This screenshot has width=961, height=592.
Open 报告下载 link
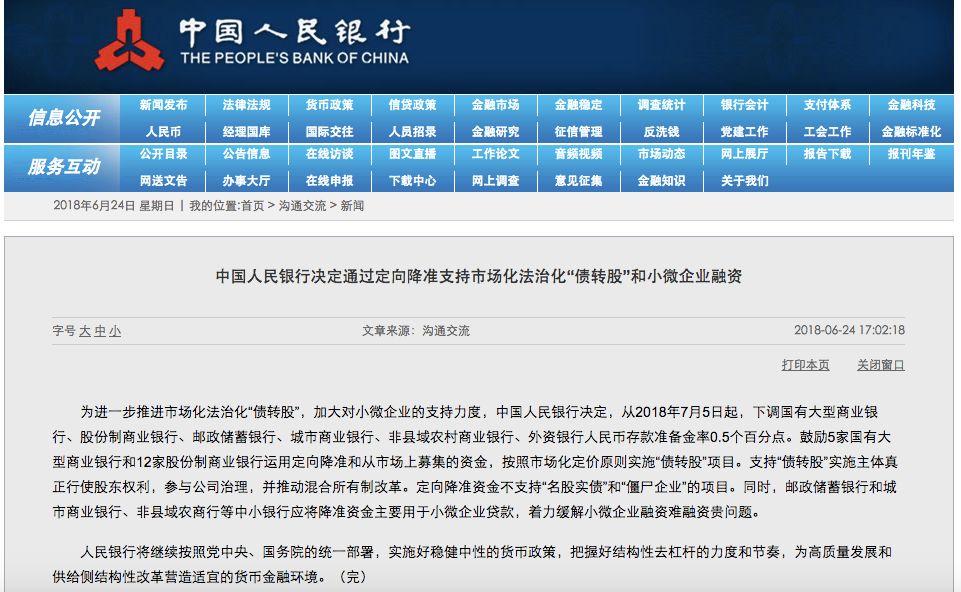pos(827,154)
